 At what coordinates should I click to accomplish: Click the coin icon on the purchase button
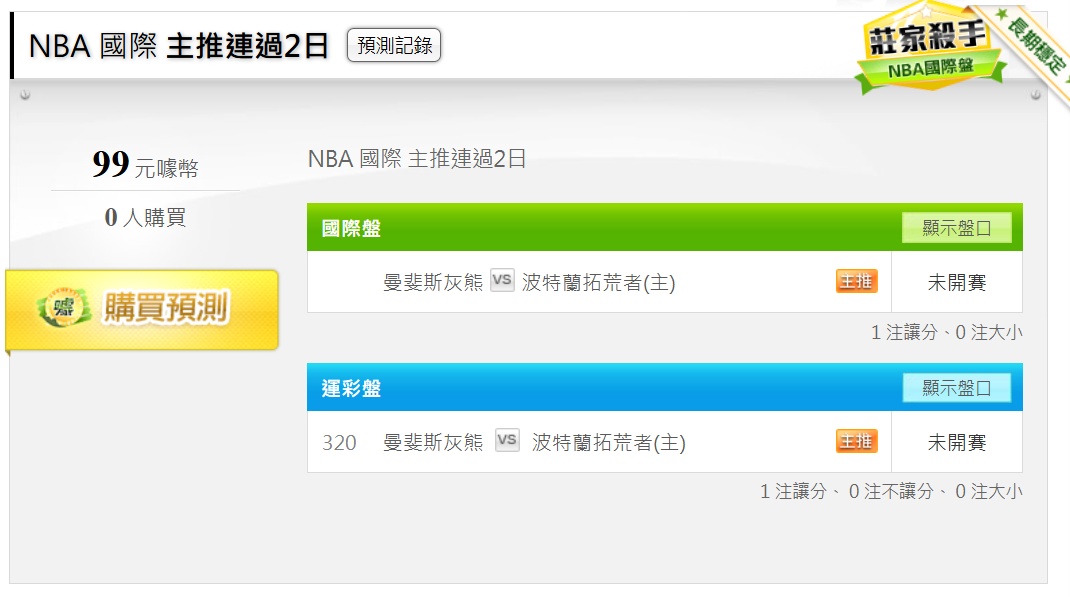click(64, 308)
